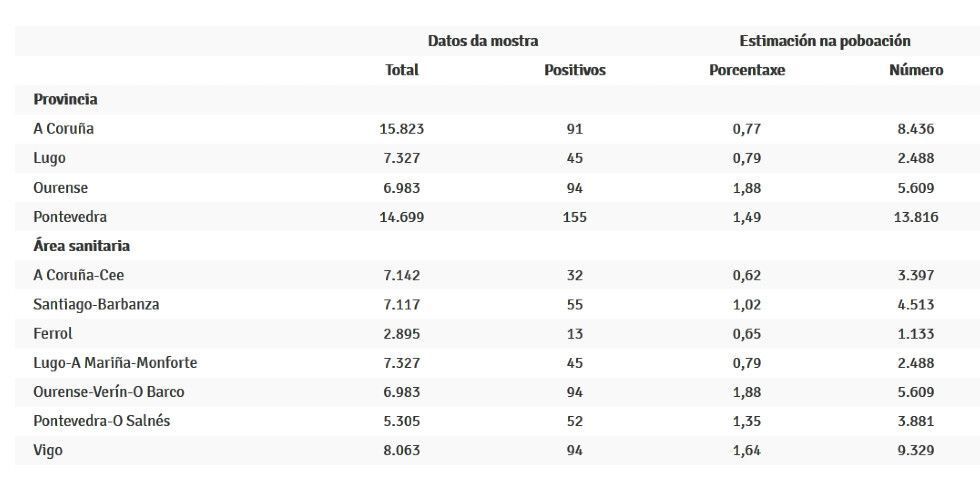Screen dimensions: 980x490
Task: Click the total value 15.823
Action: (402, 128)
